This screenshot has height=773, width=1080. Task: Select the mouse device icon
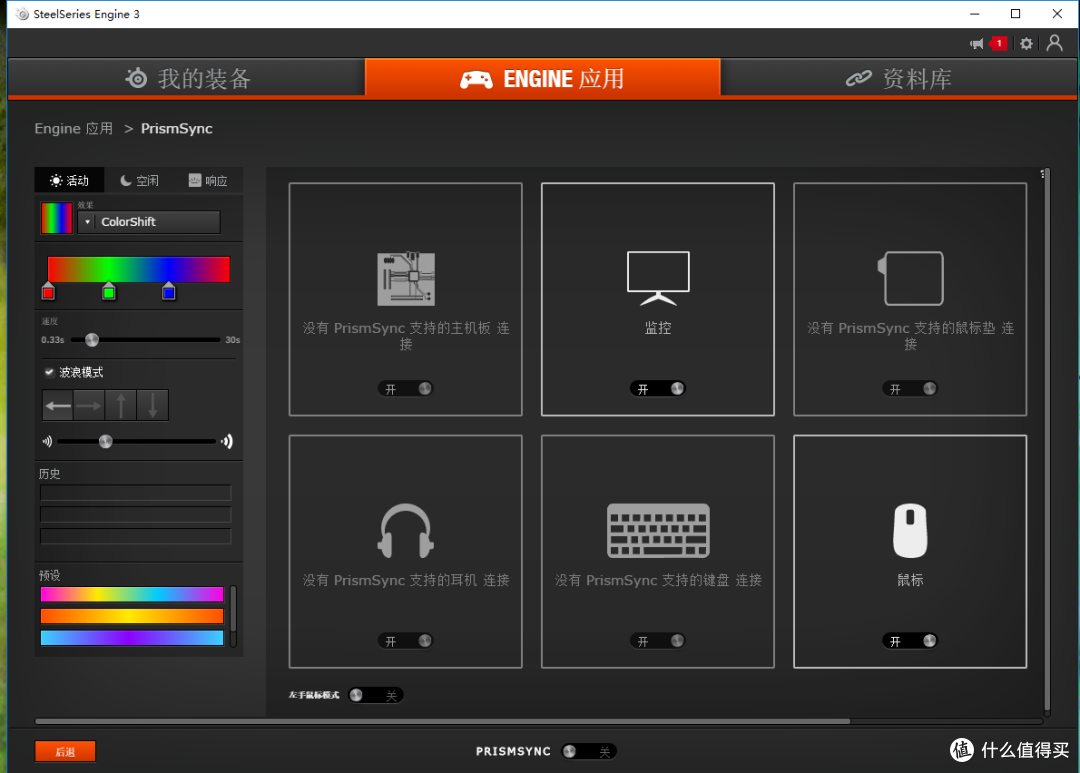click(x=911, y=530)
